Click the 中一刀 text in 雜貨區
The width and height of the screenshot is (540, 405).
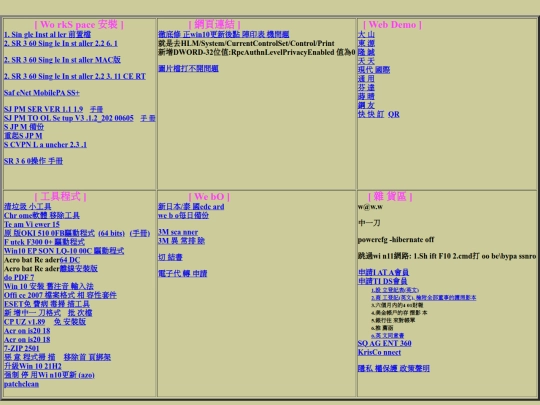tap(369, 223)
